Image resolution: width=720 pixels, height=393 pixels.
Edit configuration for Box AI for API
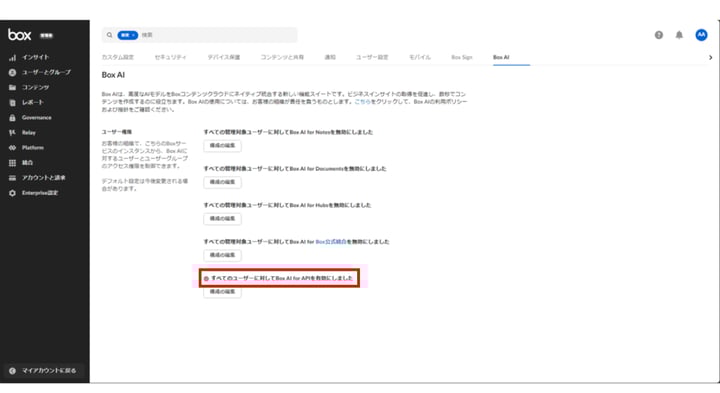tap(222, 292)
